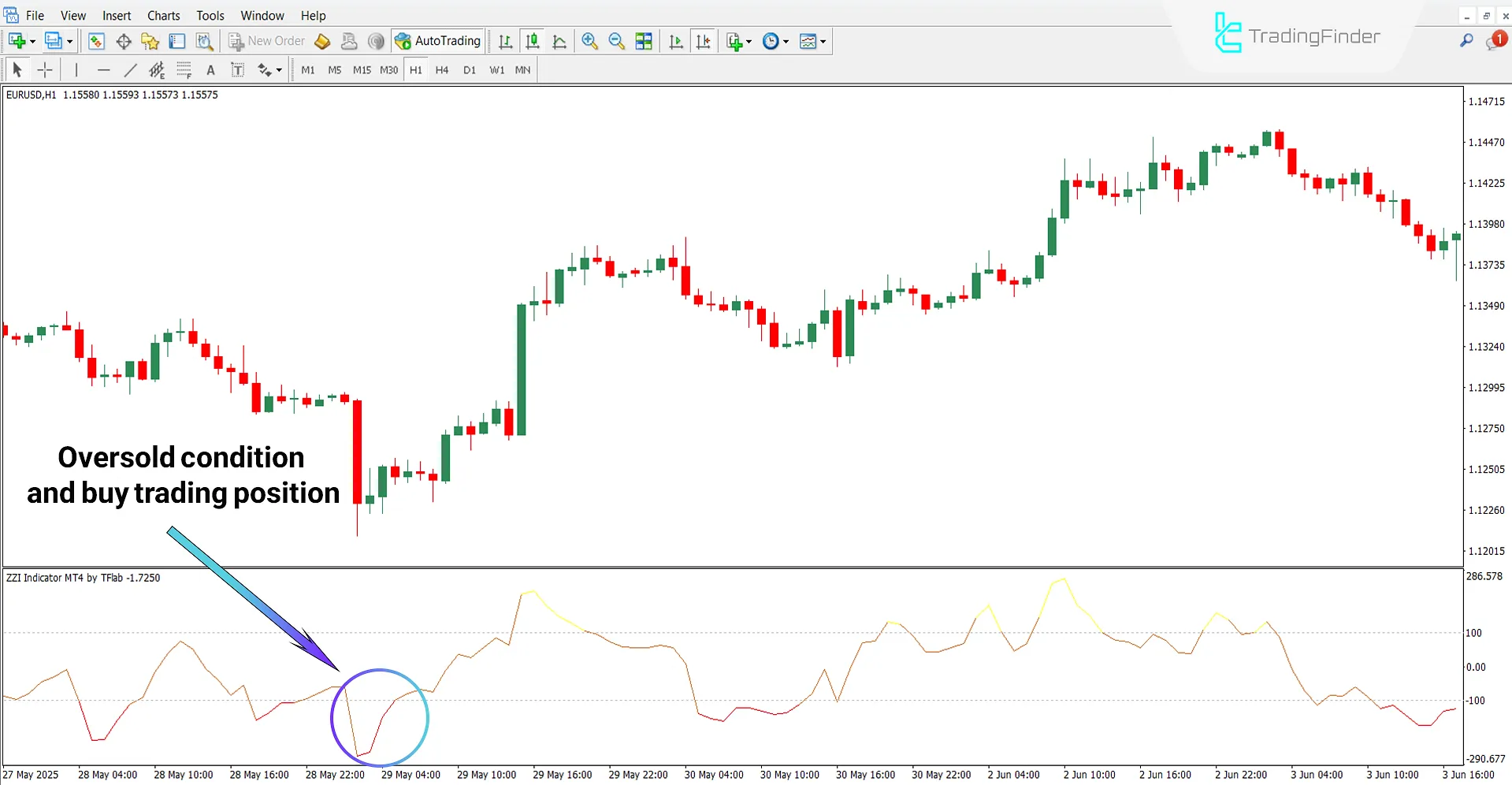This screenshot has width=1512, height=785.
Task: Click the ZZI Indicator label in lower panel
Action: click(x=83, y=577)
